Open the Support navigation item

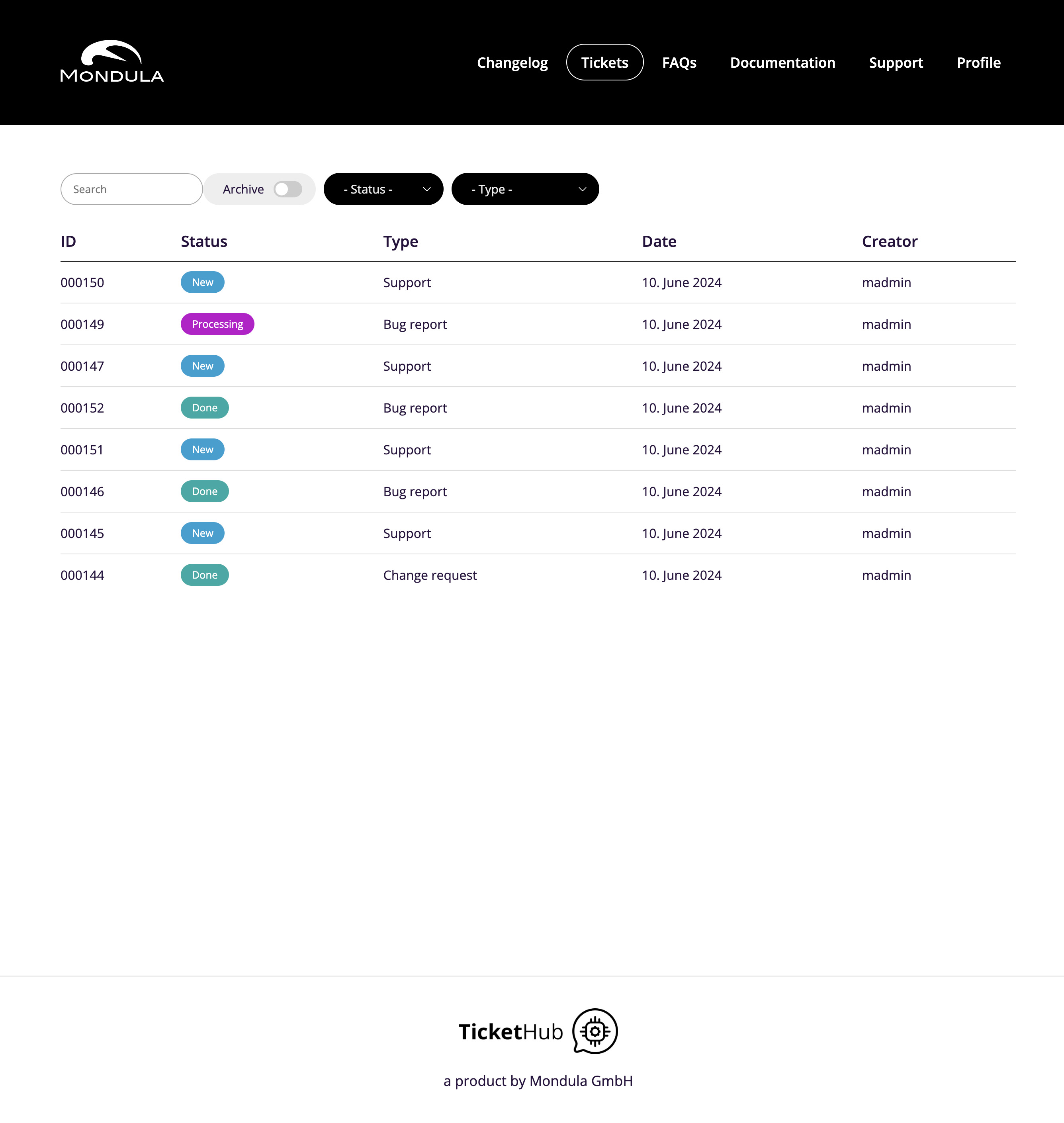896,63
